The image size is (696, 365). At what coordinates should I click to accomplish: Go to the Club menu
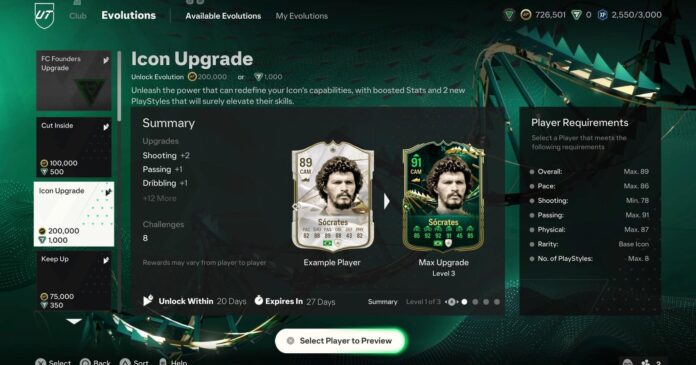(78, 16)
